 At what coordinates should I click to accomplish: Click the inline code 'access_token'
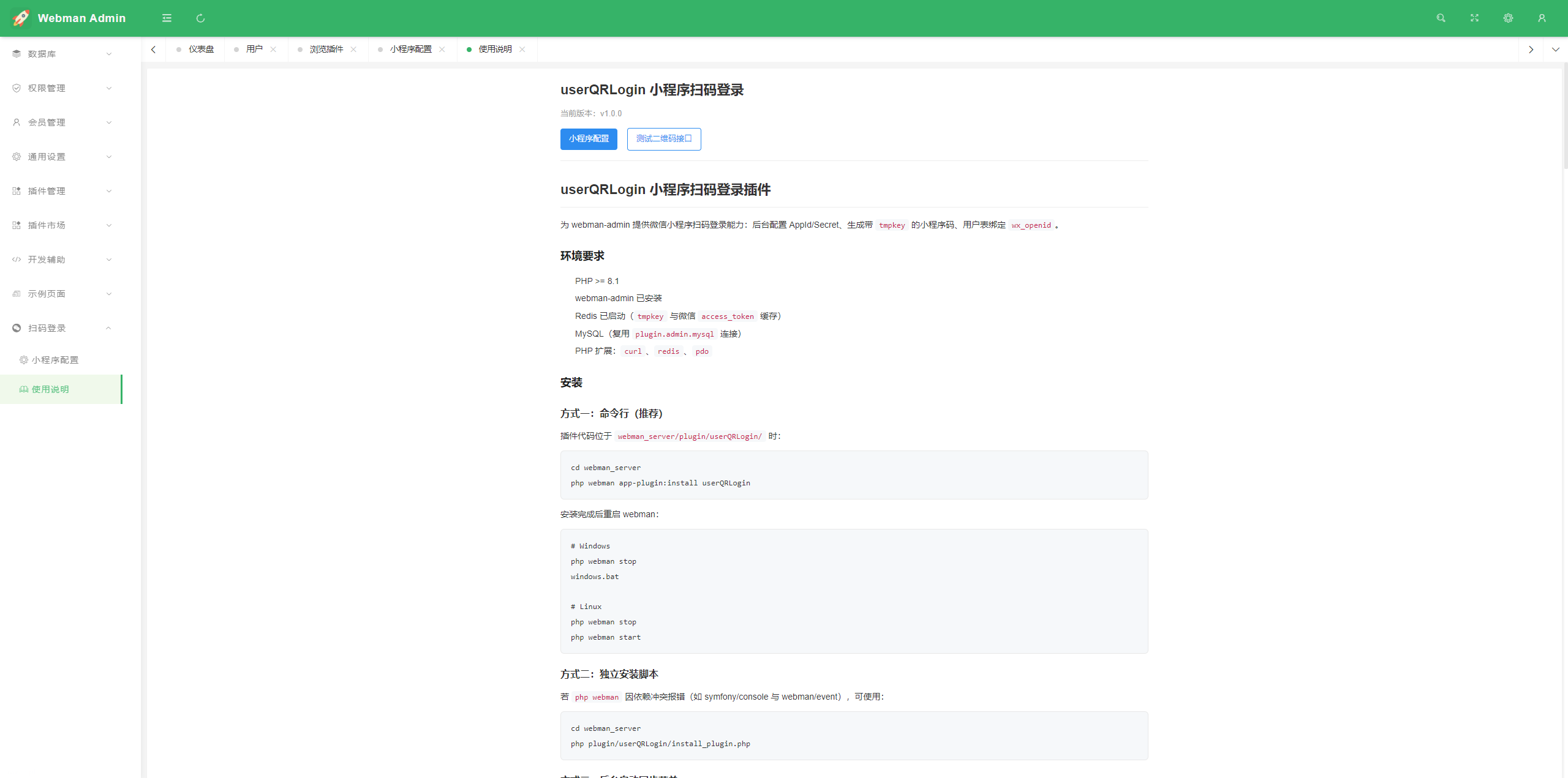(x=728, y=316)
